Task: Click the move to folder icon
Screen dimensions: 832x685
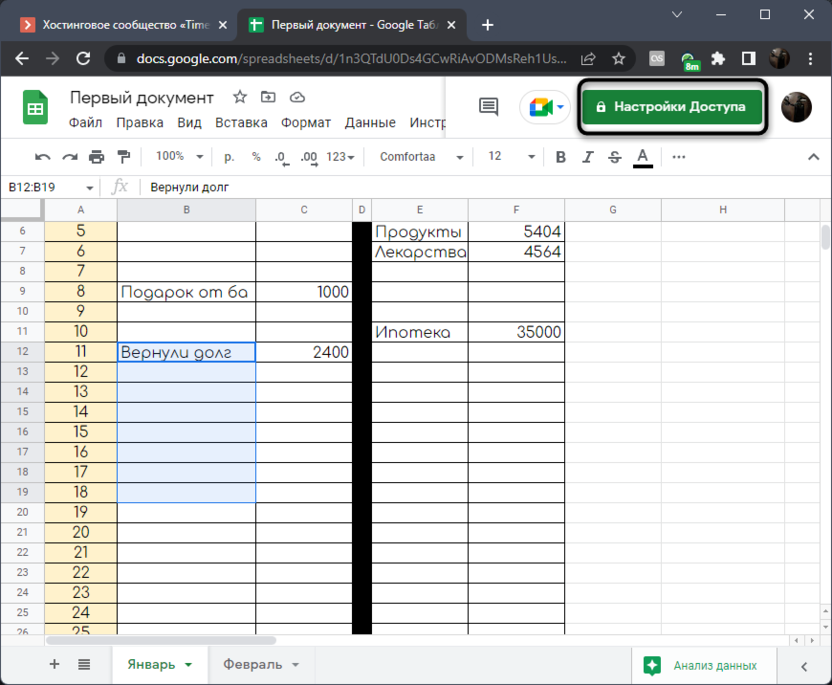Action: click(x=268, y=97)
